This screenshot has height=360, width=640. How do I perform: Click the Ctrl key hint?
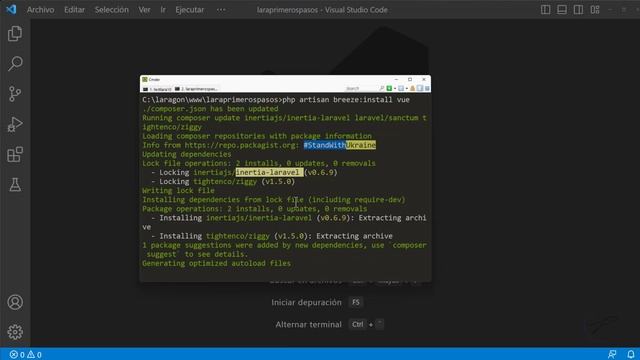coord(358,324)
